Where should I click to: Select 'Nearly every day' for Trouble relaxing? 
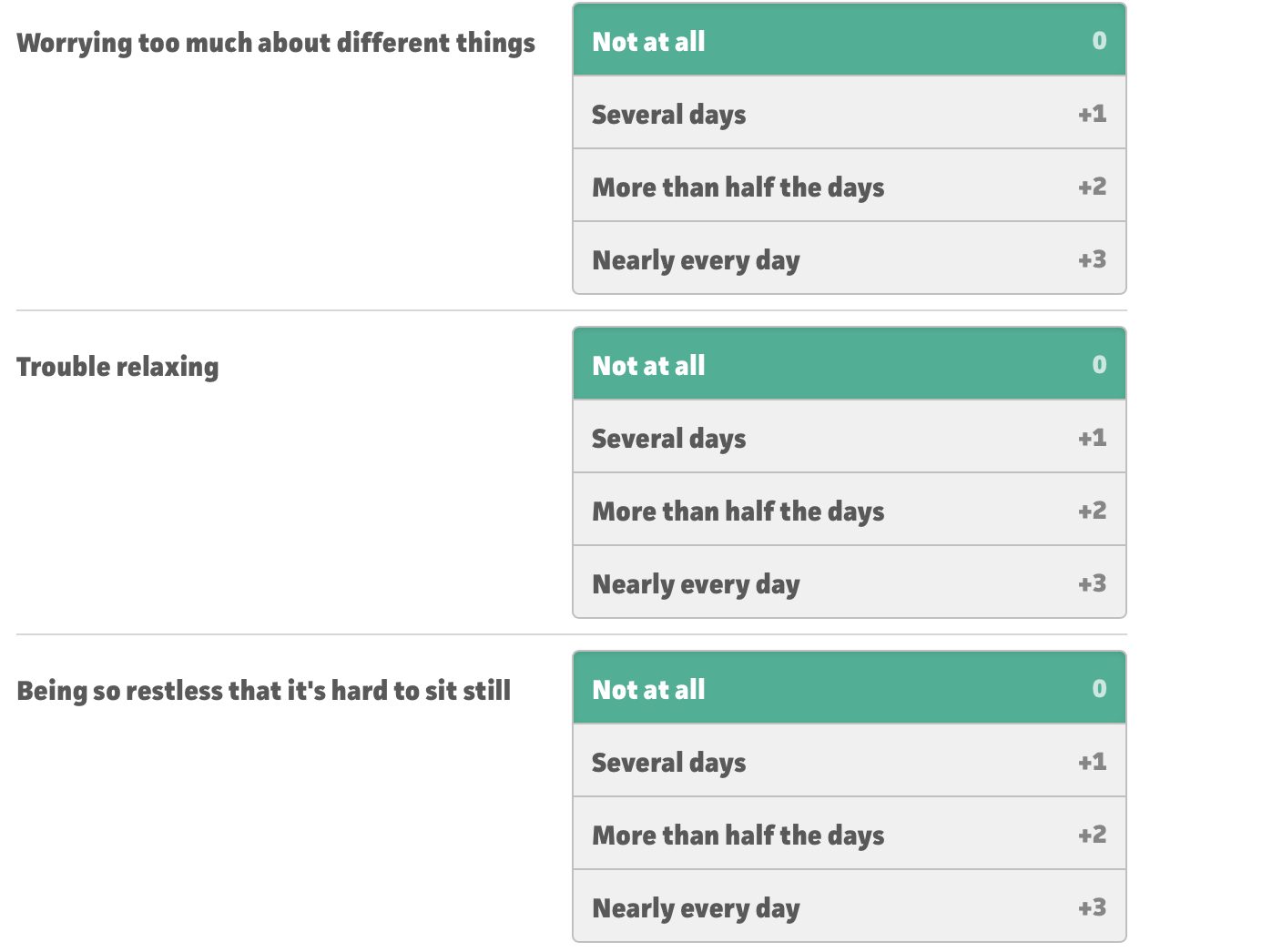point(850,582)
